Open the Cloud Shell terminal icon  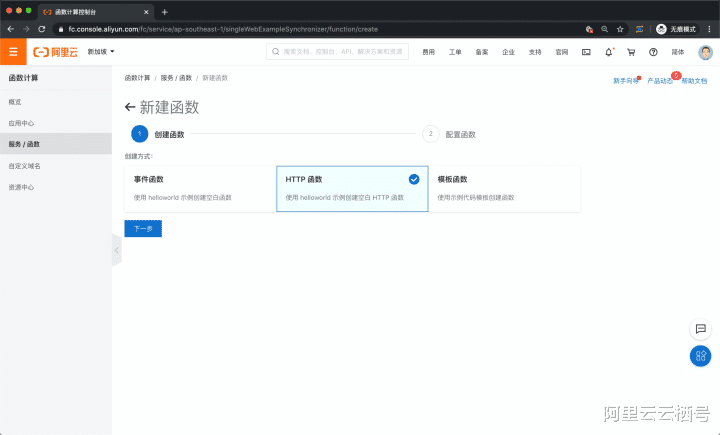pyautogui.click(x=586, y=52)
